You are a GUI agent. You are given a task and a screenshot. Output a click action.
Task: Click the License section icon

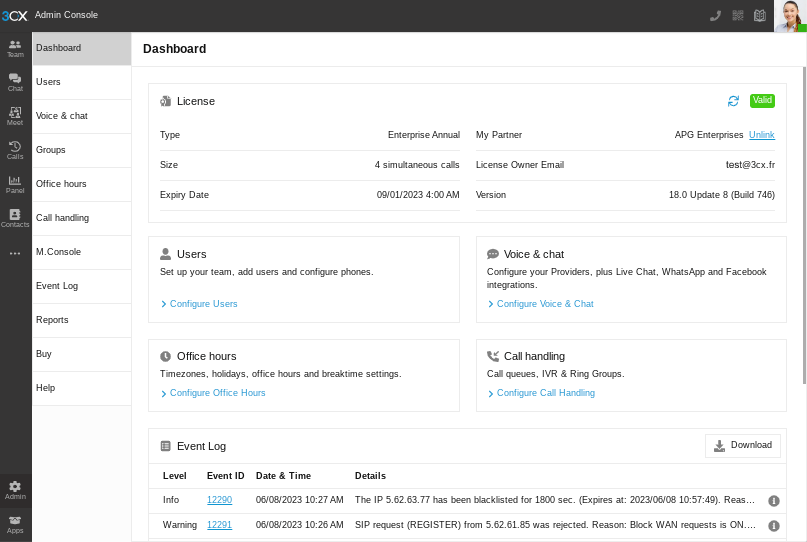165,101
